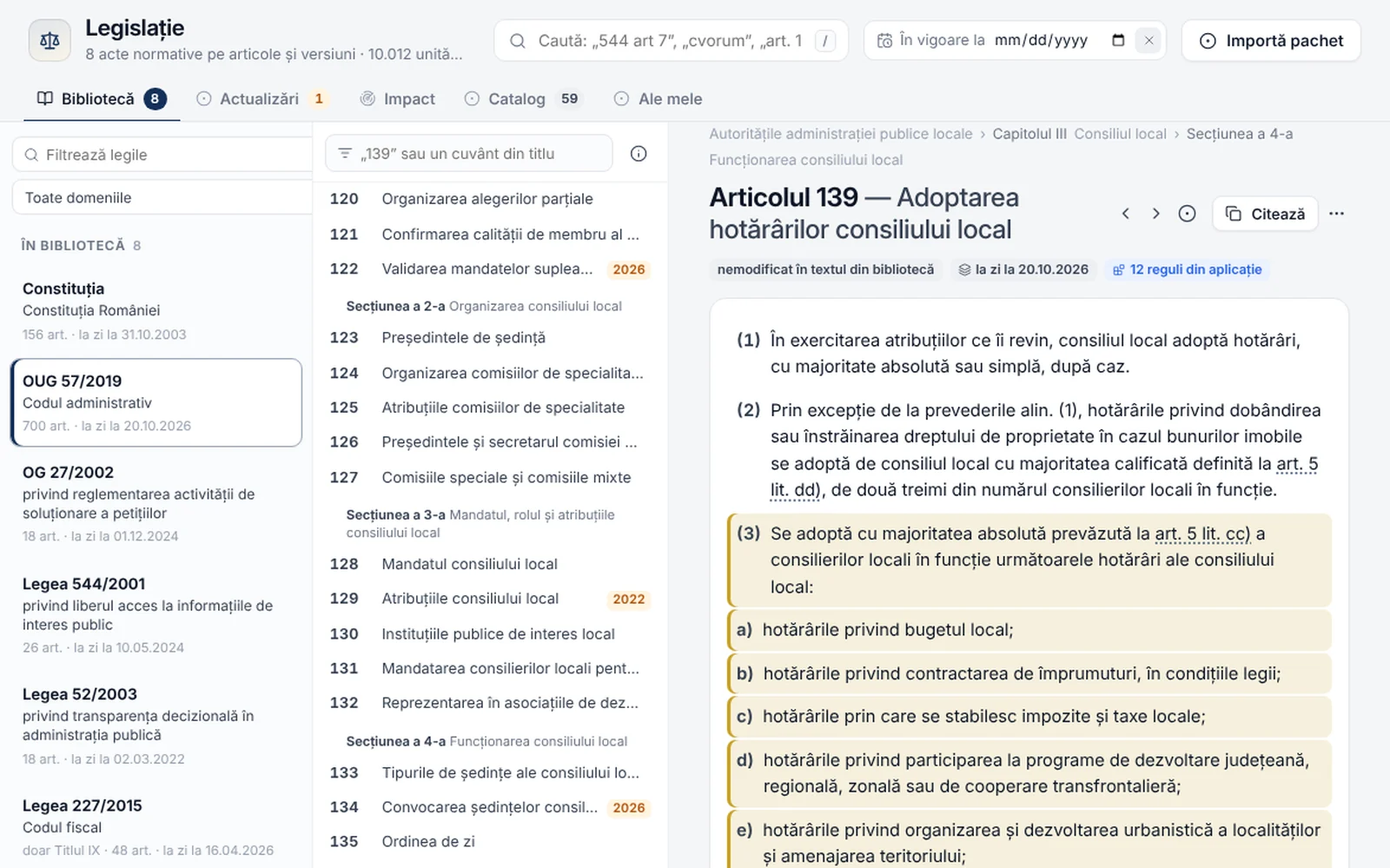Open article 133 Tipurile de ședințe
The height and width of the screenshot is (868, 1390).
[489, 772]
